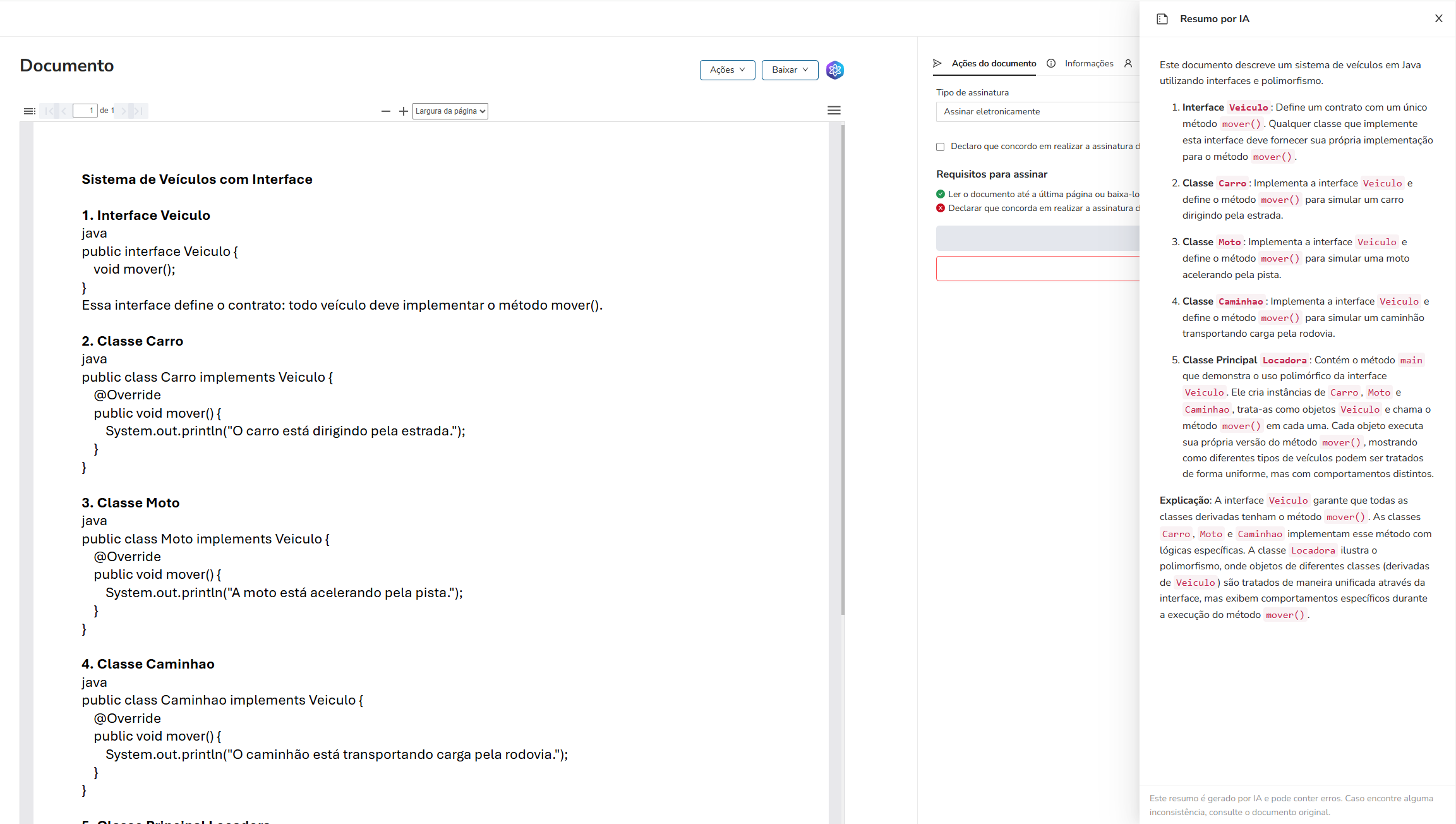Click the person icon tab

tap(1128, 63)
